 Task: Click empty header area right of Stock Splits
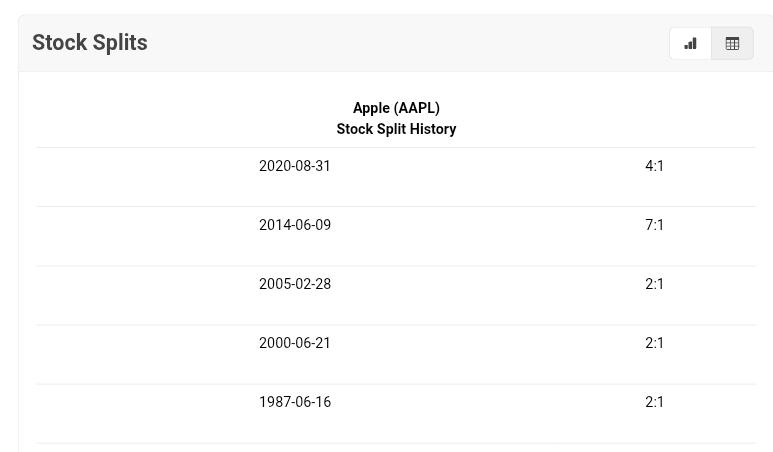pyautogui.click(x=400, y=43)
